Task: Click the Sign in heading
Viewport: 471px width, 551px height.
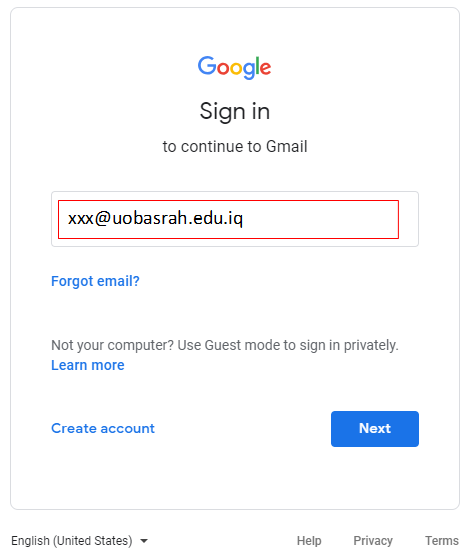Action: [x=235, y=112]
